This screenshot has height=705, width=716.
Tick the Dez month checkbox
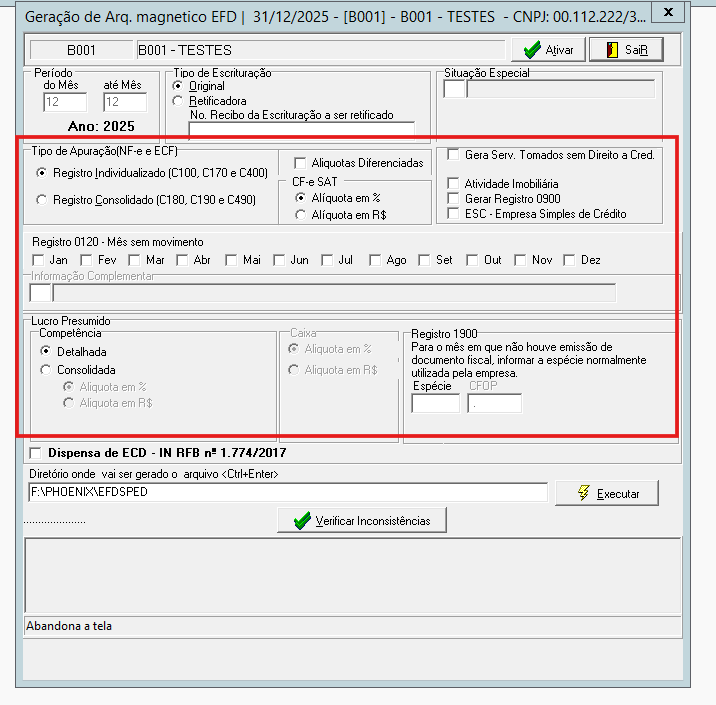tap(569, 260)
